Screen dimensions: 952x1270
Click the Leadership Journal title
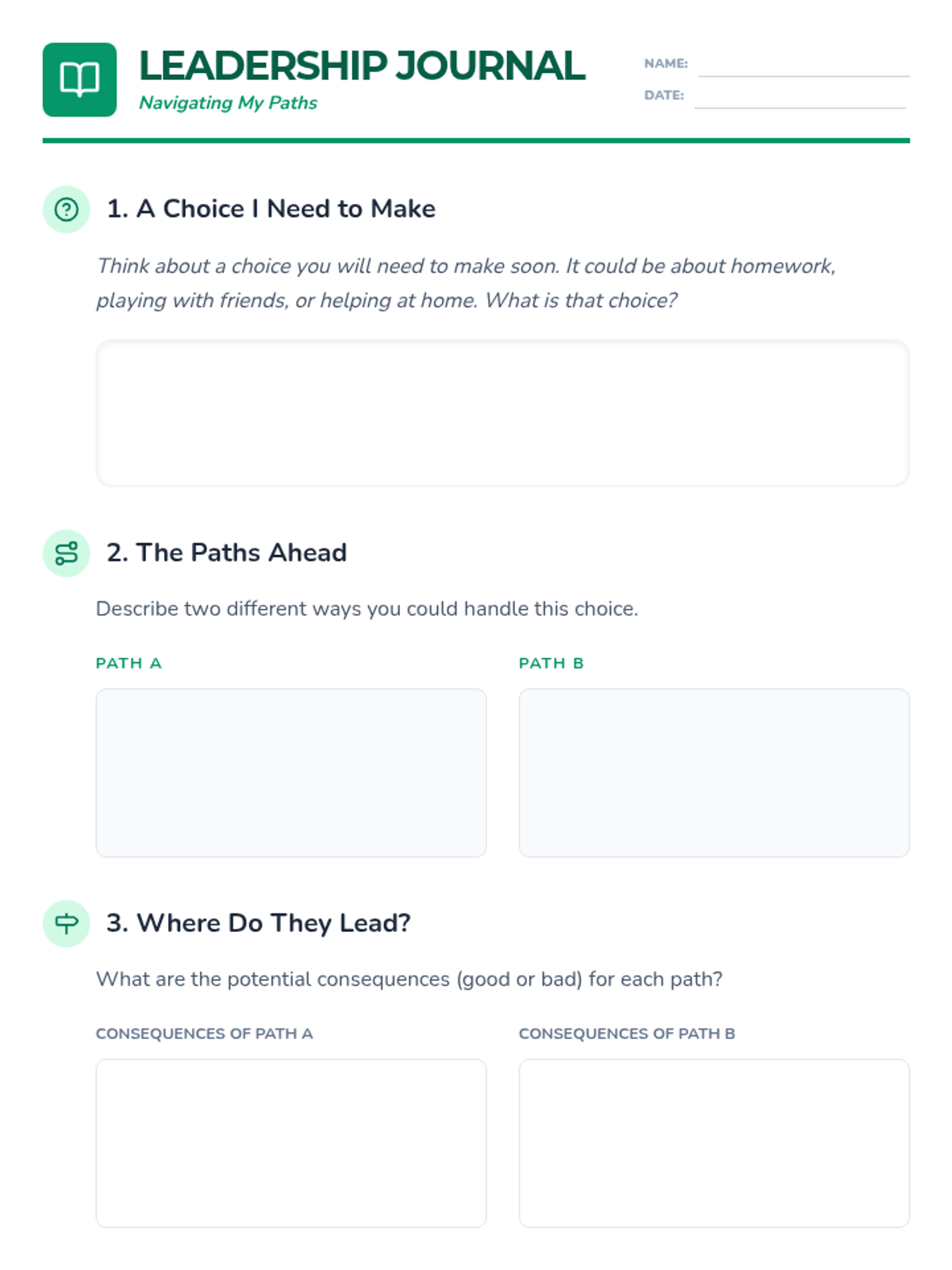point(362,66)
